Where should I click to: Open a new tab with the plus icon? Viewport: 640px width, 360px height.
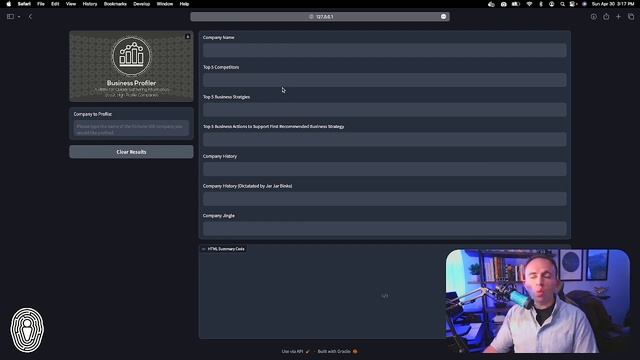click(618, 17)
